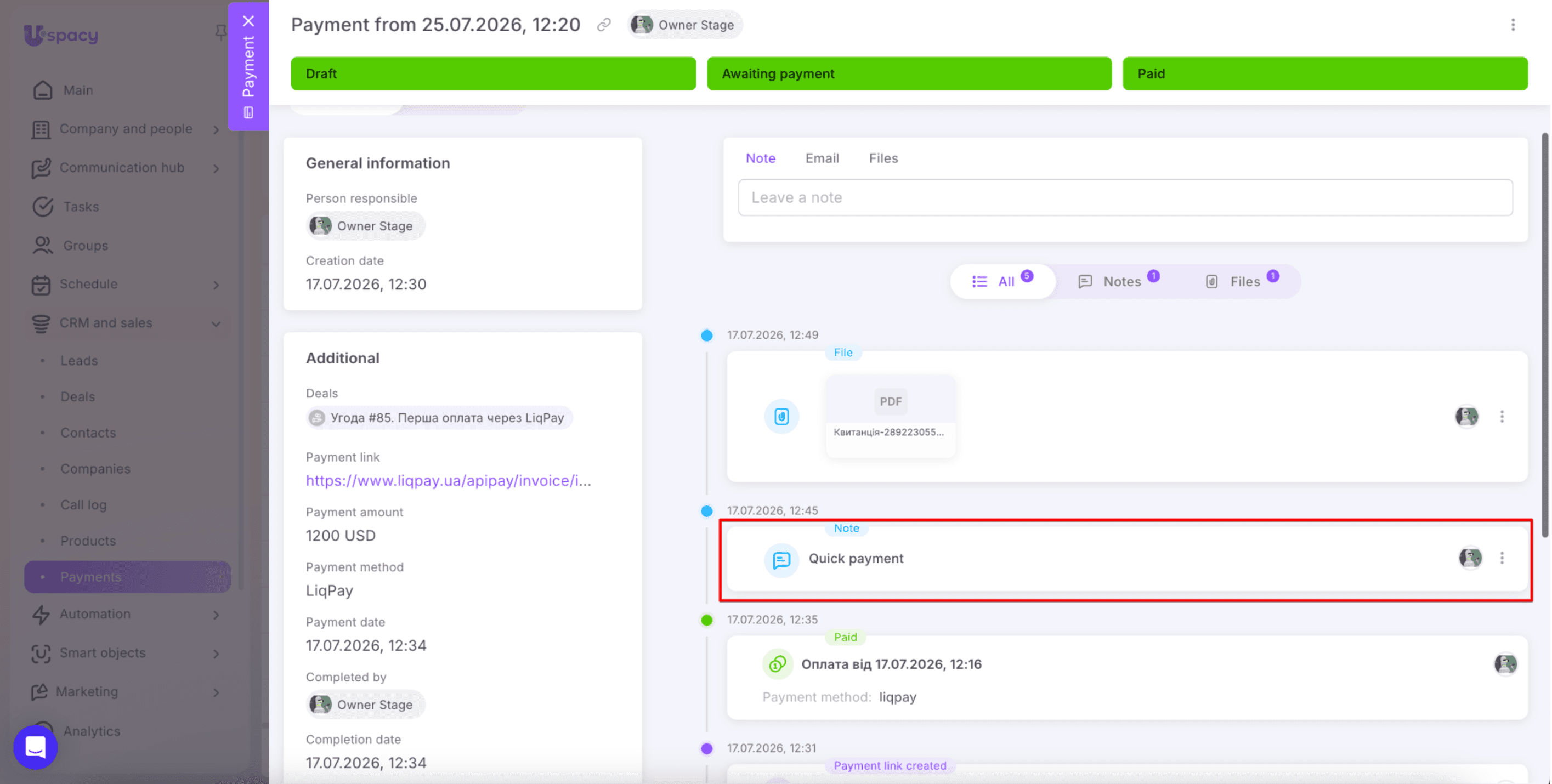Copy the payment link icon next to title

pos(604,25)
